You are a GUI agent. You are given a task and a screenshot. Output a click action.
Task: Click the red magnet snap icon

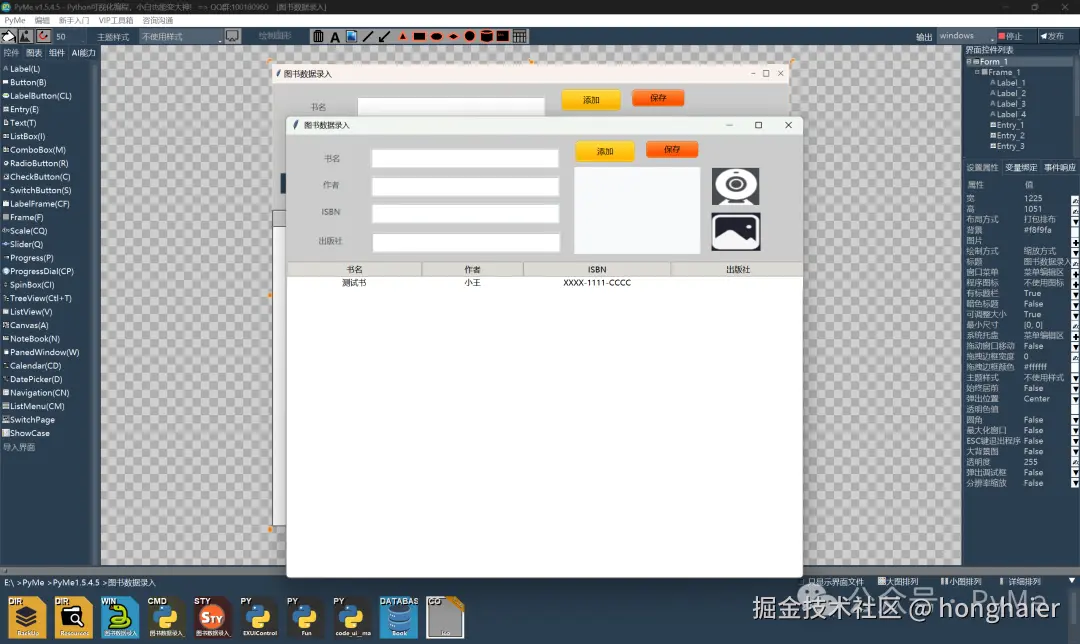click(x=43, y=36)
